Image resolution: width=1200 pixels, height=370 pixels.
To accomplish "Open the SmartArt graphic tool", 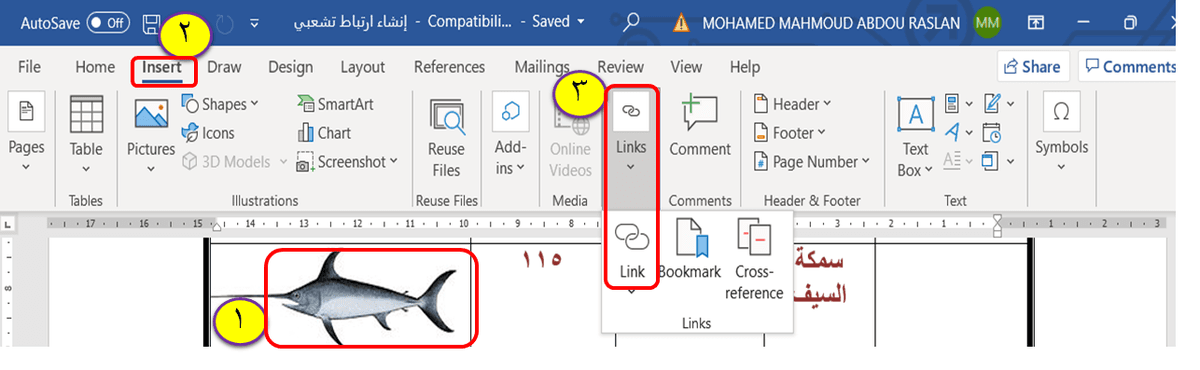I will pos(335,104).
